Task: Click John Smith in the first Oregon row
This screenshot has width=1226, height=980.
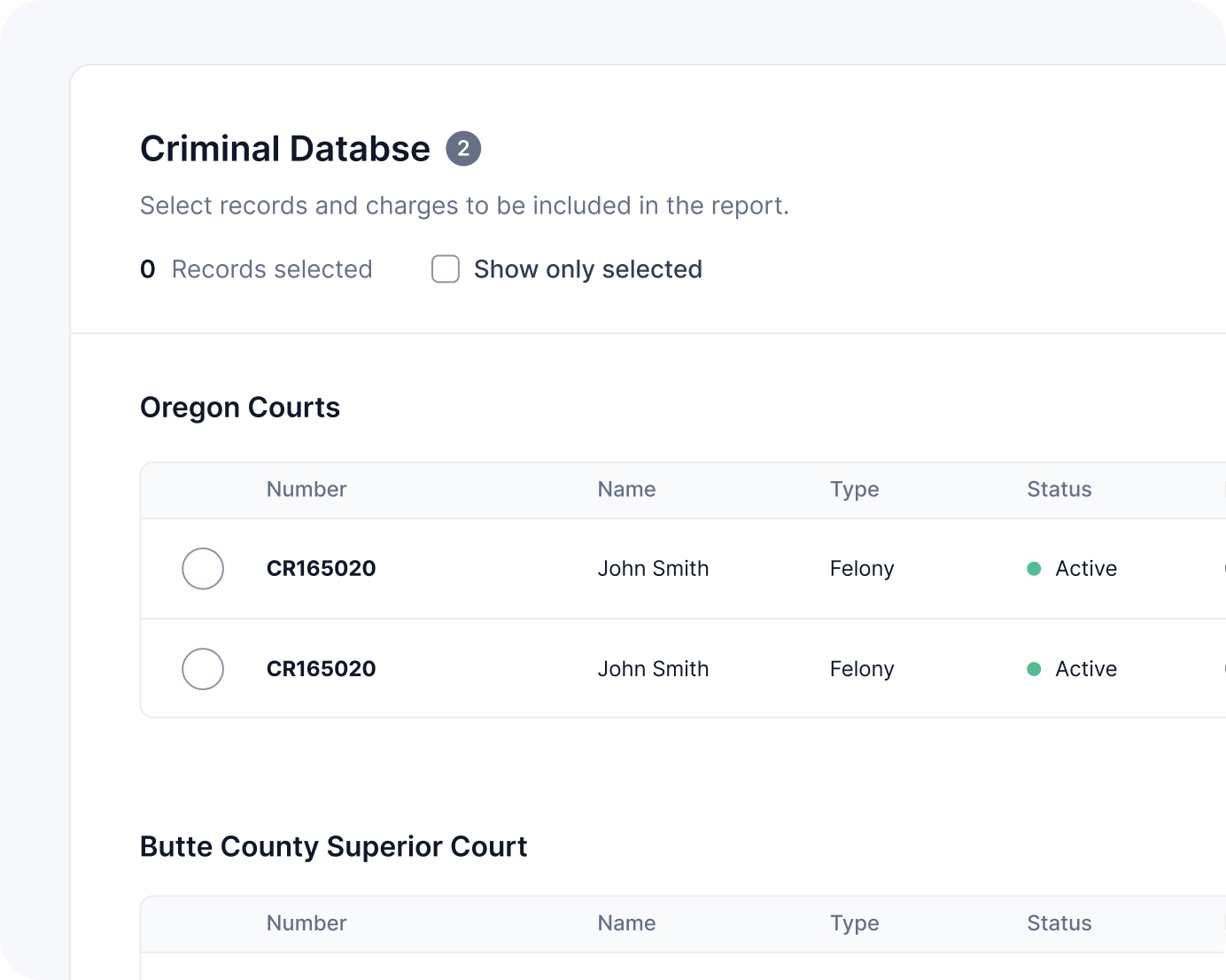Action: pyautogui.click(x=653, y=568)
